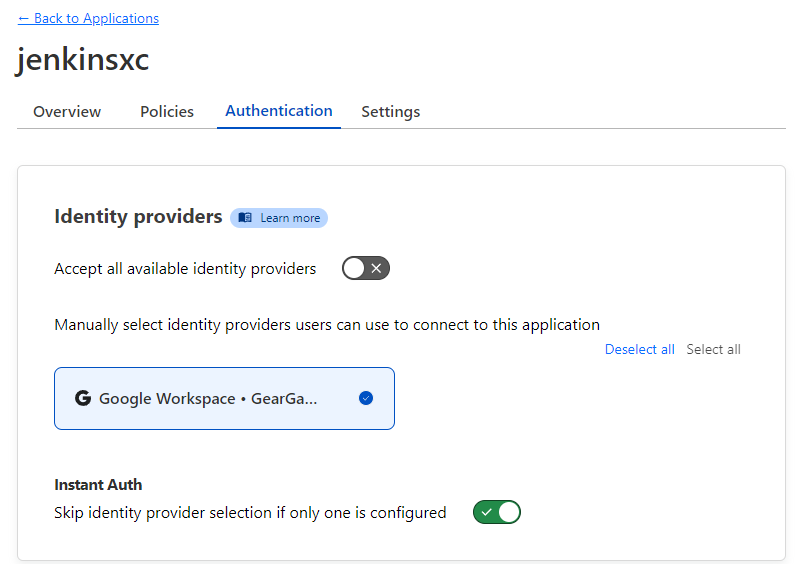Image resolution: width=797 pixels, height=564 pixels.
Task: Go to the Settings tab
Action: click(x=390, y=112)
